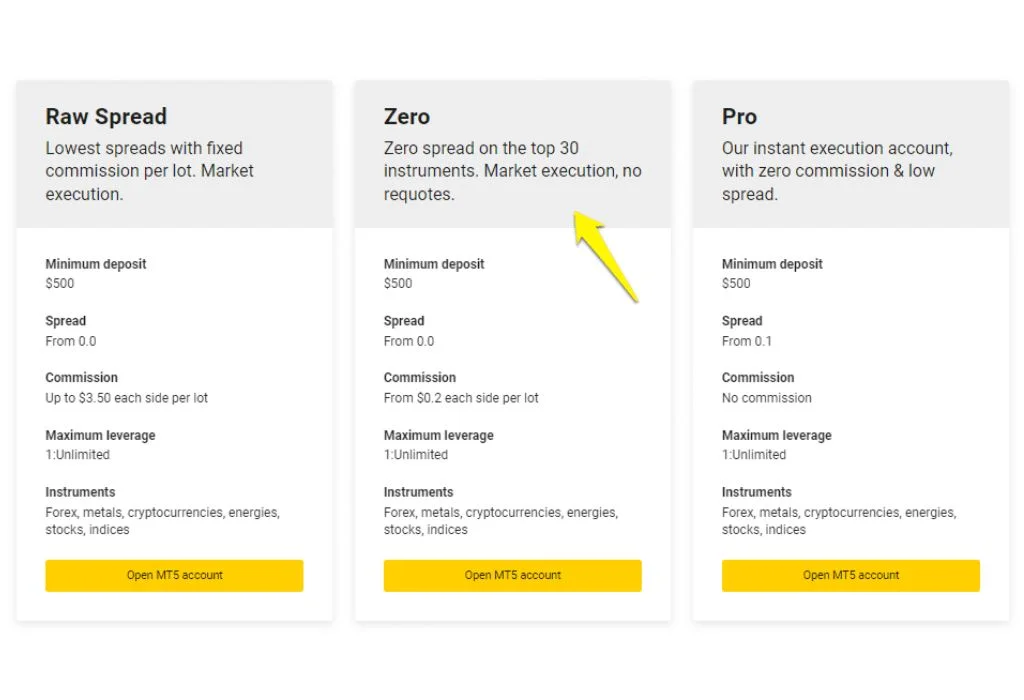Click the Open MT5 account button under Pro

(850, 575)
